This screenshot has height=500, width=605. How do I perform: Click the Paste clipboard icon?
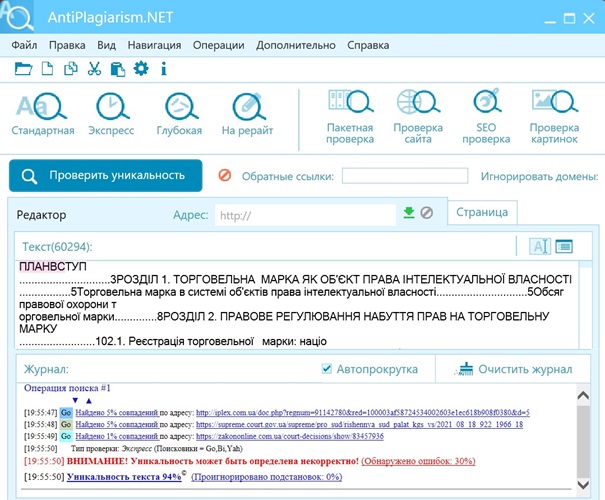118,69
